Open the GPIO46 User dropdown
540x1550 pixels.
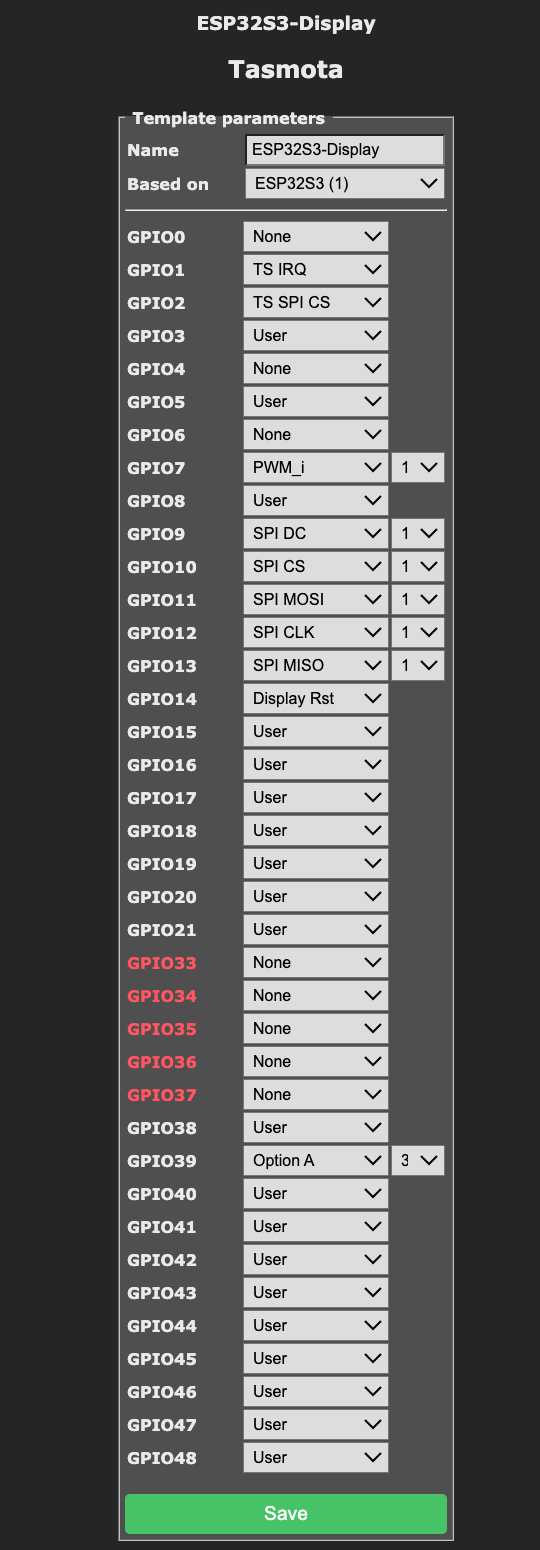pyautogui.click(x=316, y=1392)
